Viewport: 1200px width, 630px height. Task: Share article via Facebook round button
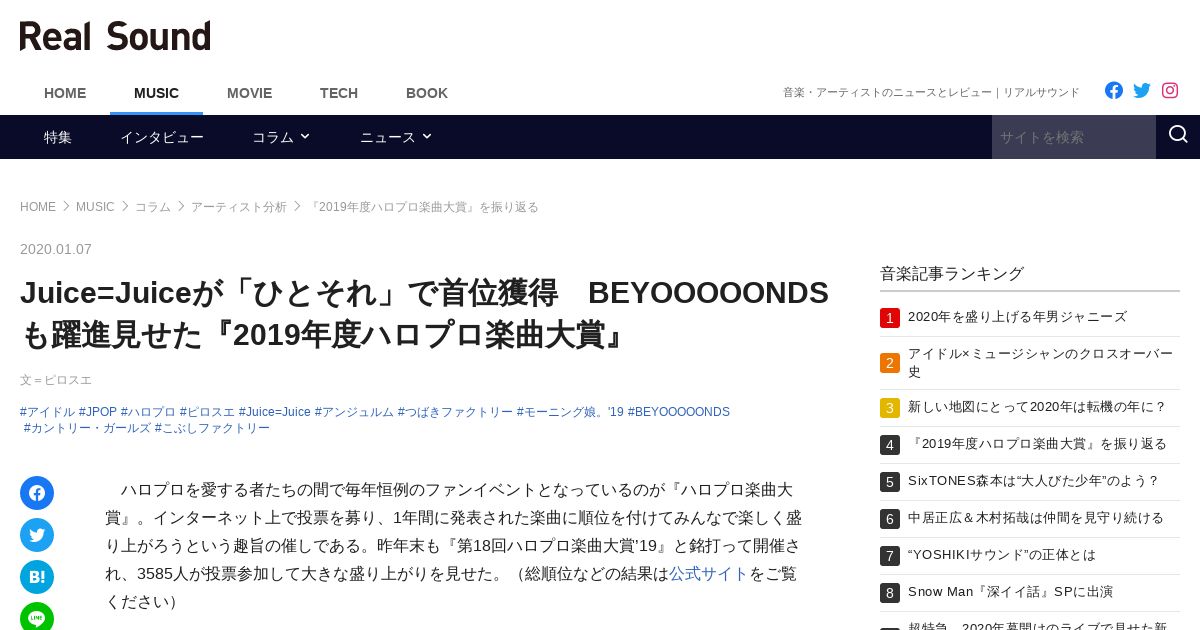coord(37,493)
